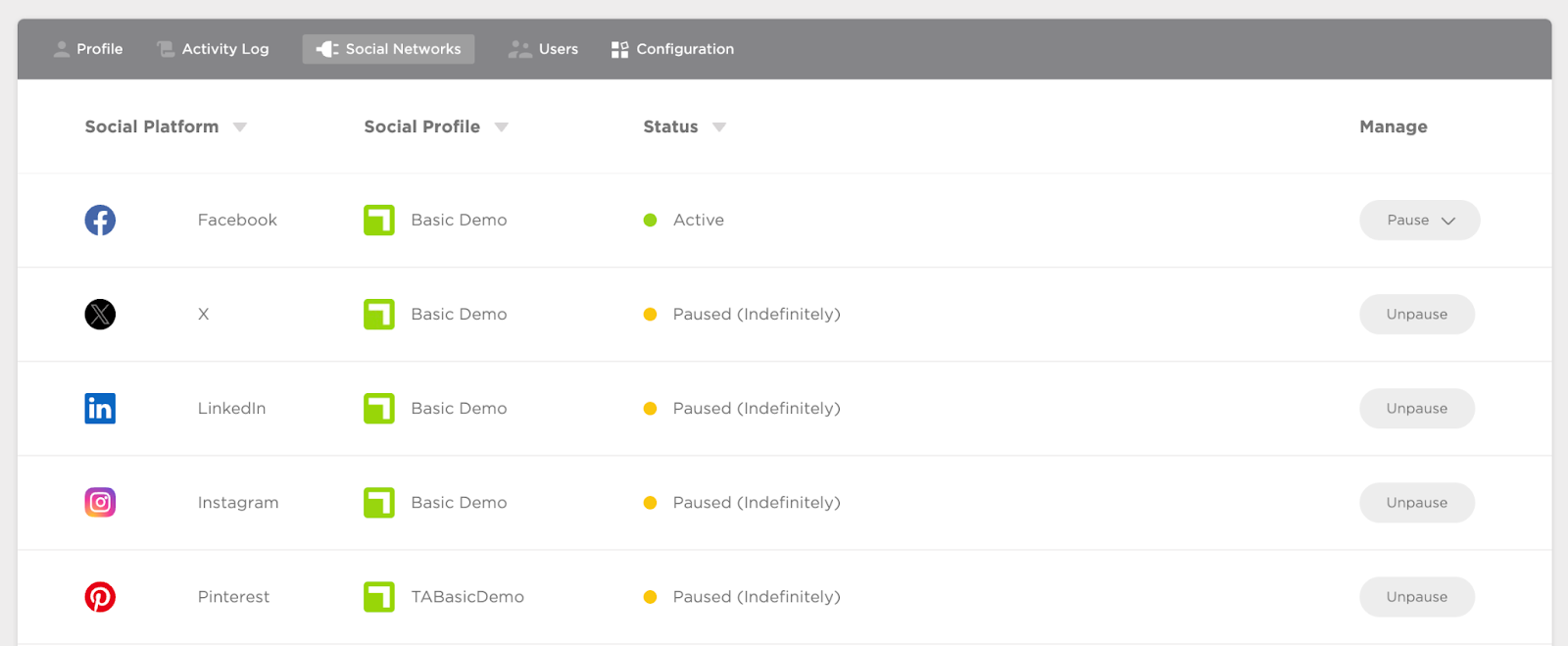
Task: Click the Basic Demo avatar in Facebook row
Action: 379,221
